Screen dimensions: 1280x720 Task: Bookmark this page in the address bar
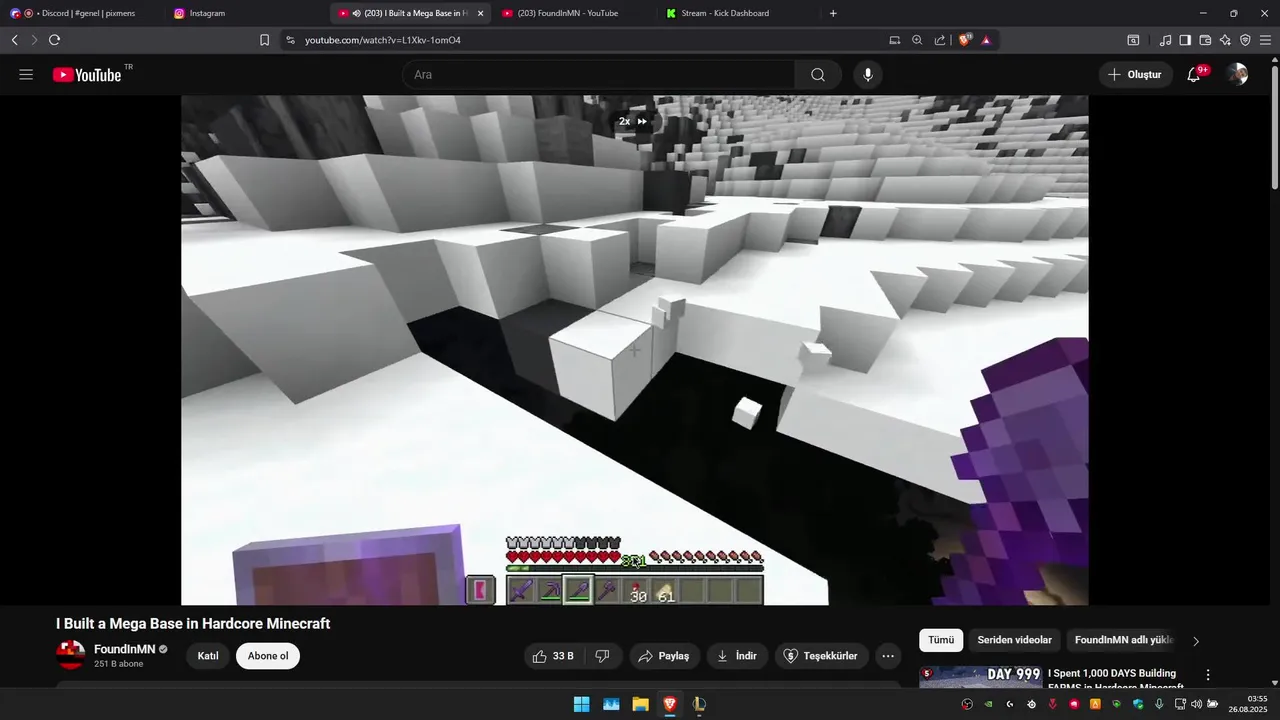coord(264,40)
